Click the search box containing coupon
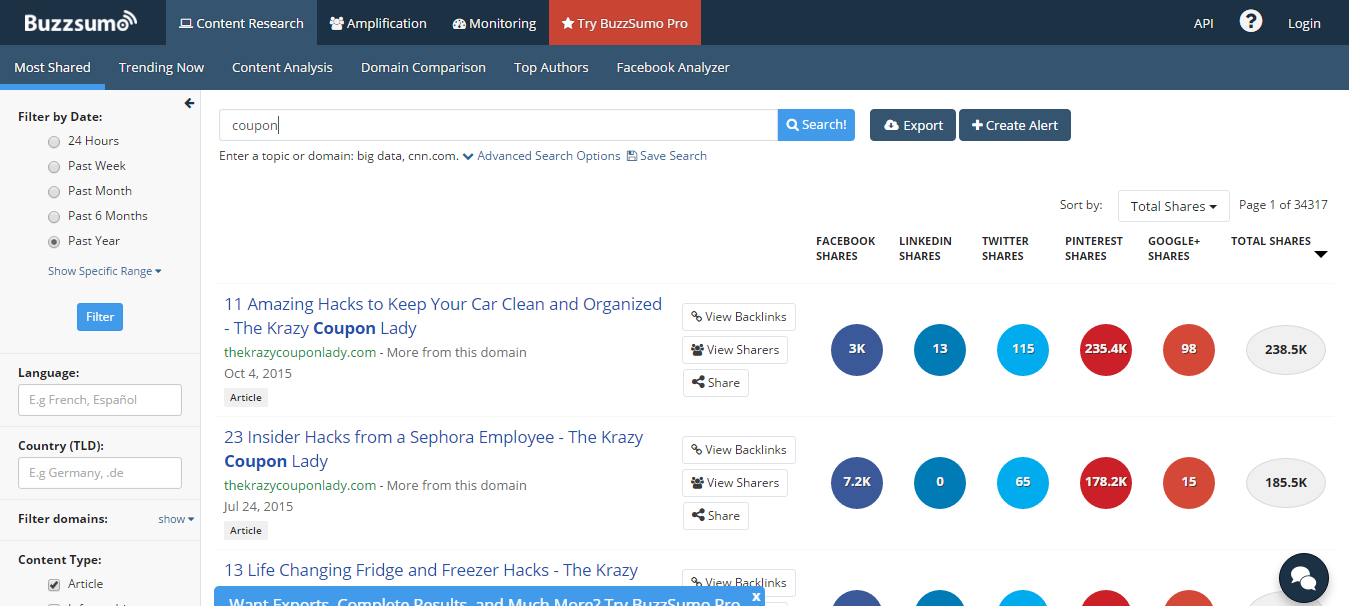 point(498,125)
